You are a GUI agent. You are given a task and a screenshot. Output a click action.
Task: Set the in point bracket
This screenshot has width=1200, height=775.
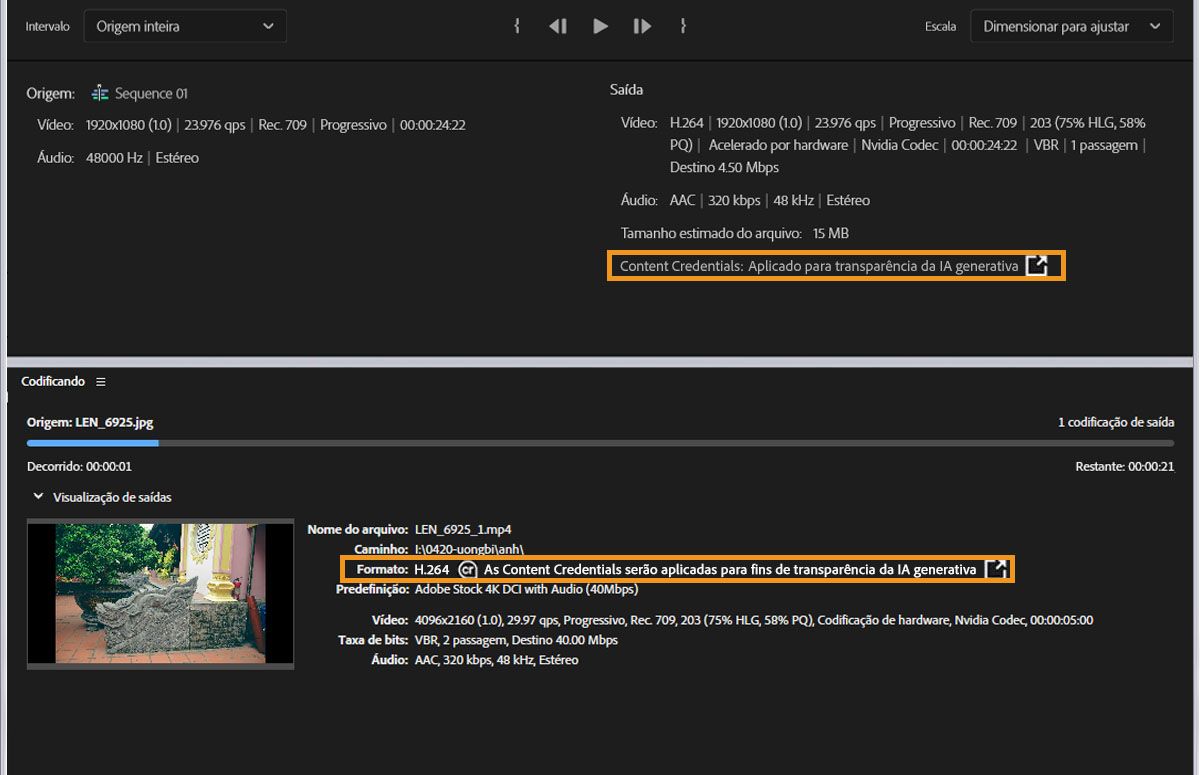point(516,26)
